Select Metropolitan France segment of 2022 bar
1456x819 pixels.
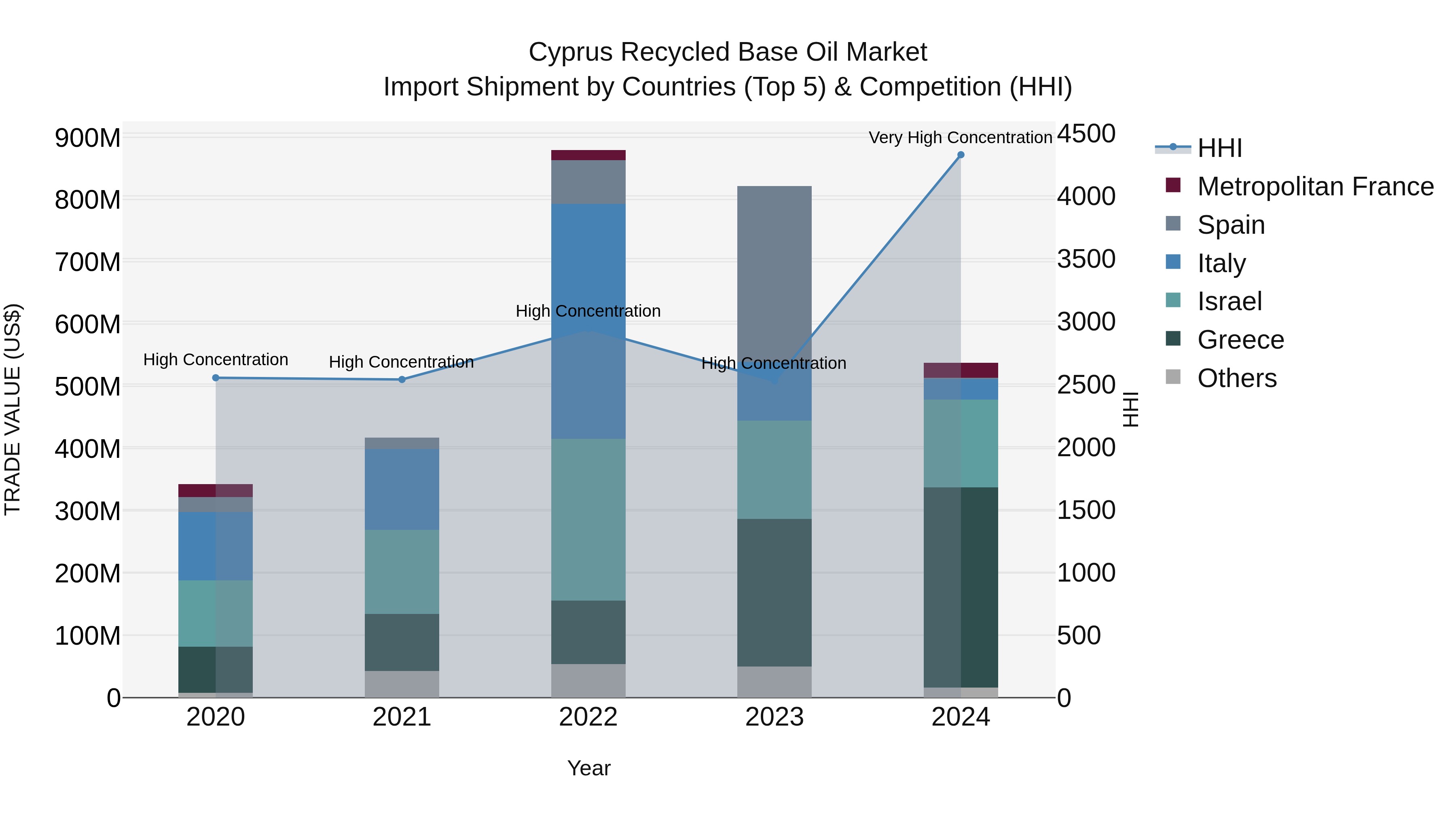(x=588, y=155)
